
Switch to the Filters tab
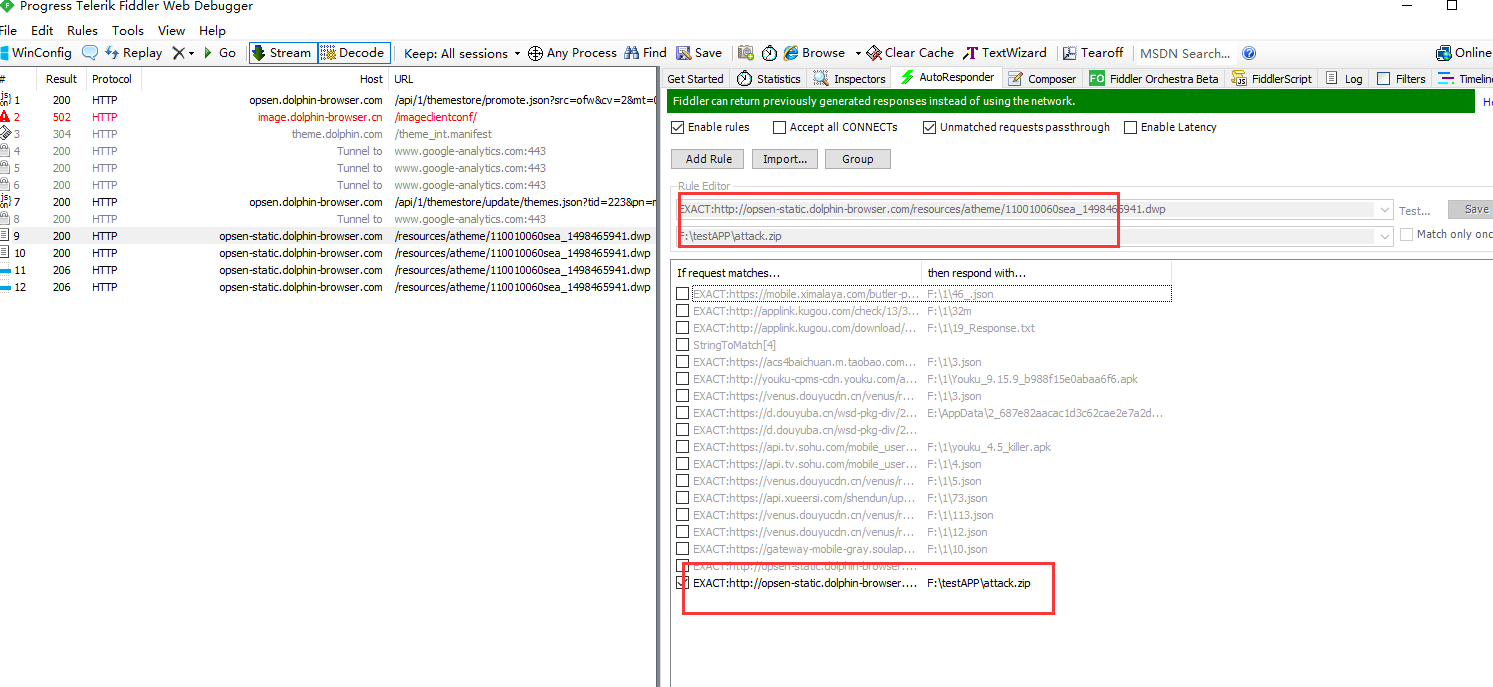[1401, 78]
